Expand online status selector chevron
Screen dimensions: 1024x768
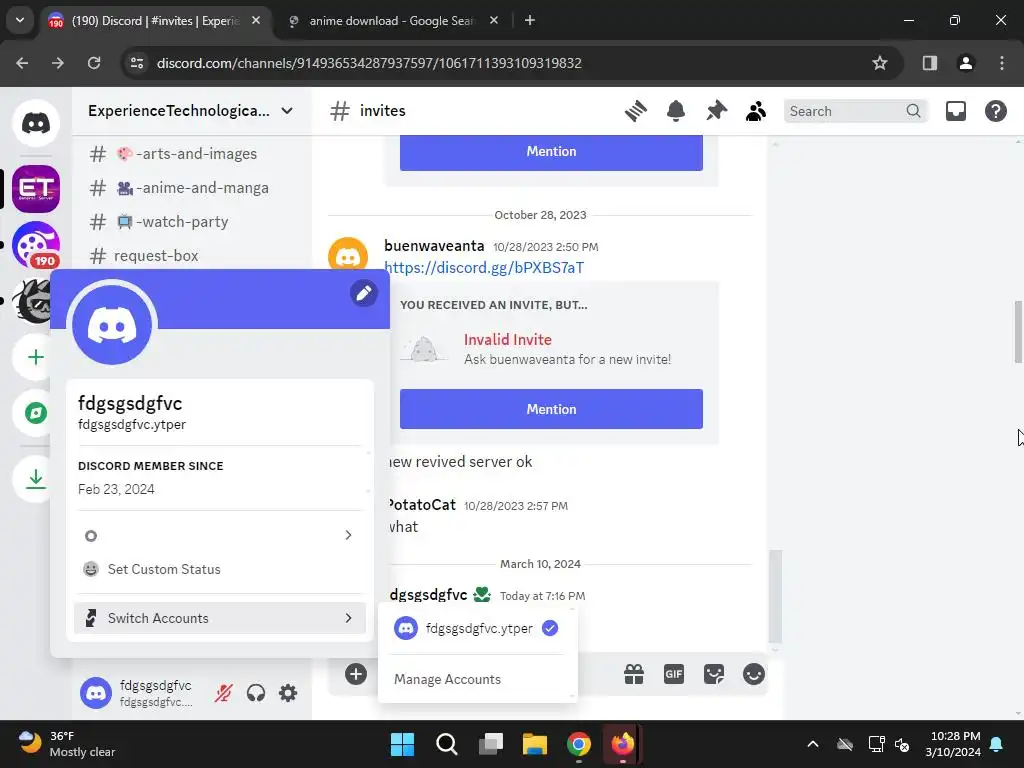pos(348,536)
